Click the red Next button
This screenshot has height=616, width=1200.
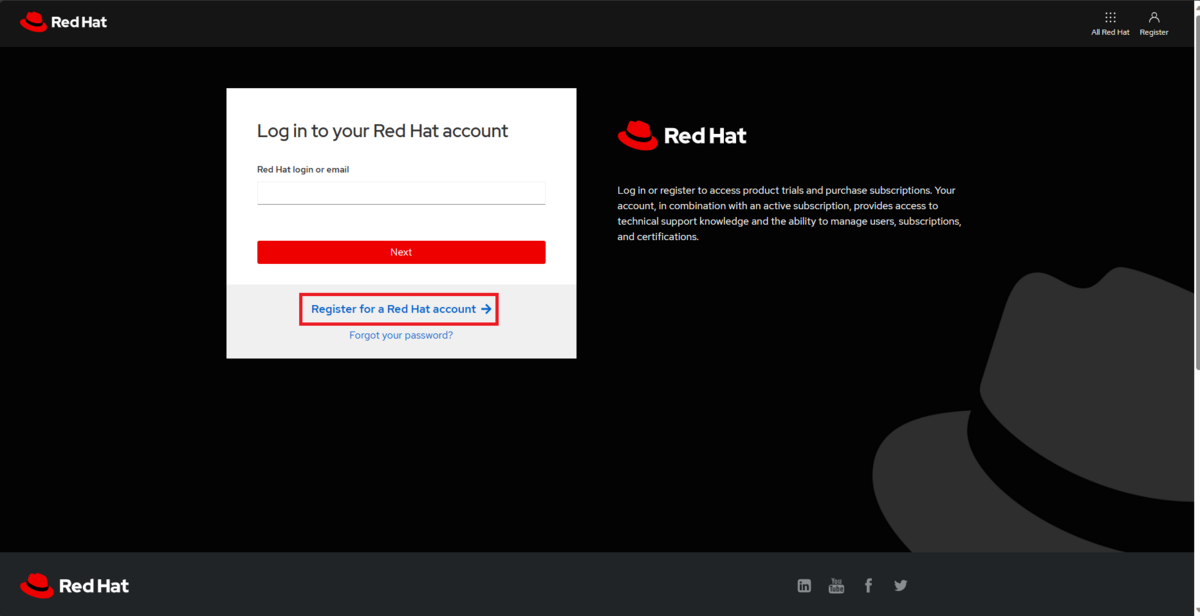(x=401, y=252)
